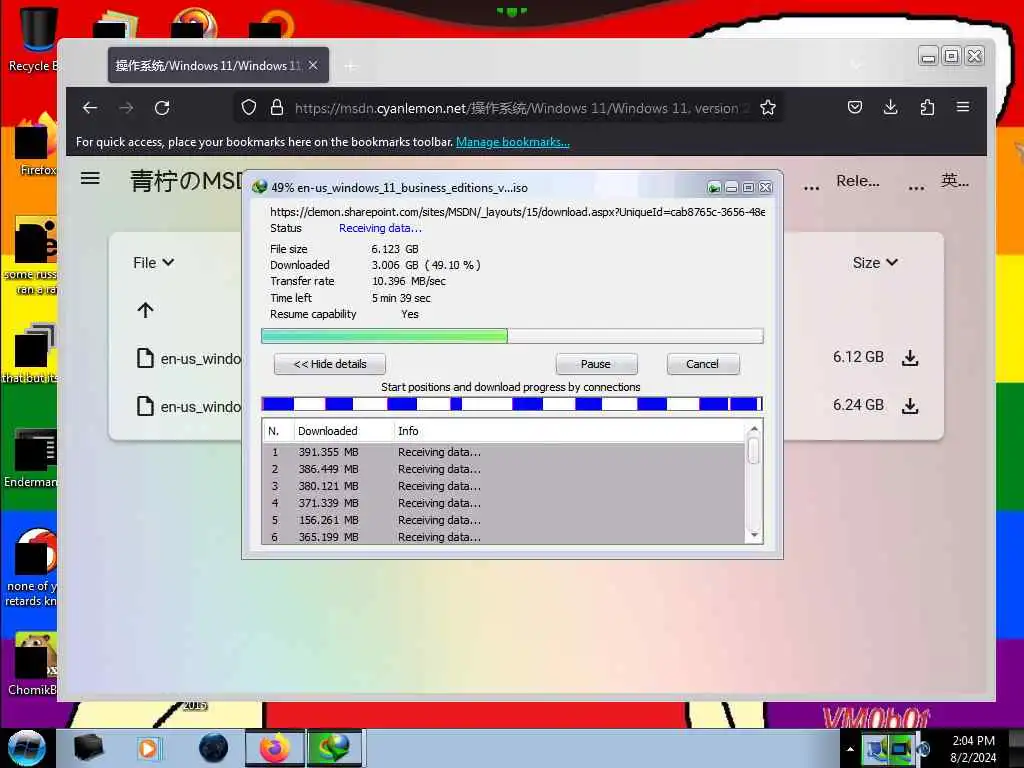Expand the File sort dropdown
This screenshot has width=1024, height=768.
click(153, 263)
